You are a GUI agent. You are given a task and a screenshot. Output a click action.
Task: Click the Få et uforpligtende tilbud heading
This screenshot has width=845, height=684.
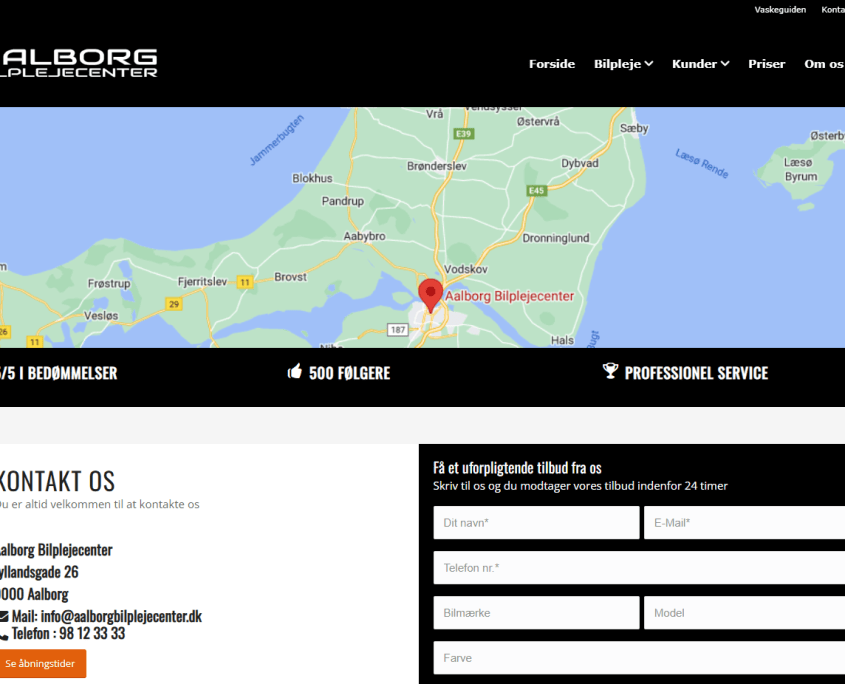(x=517, y=468)
